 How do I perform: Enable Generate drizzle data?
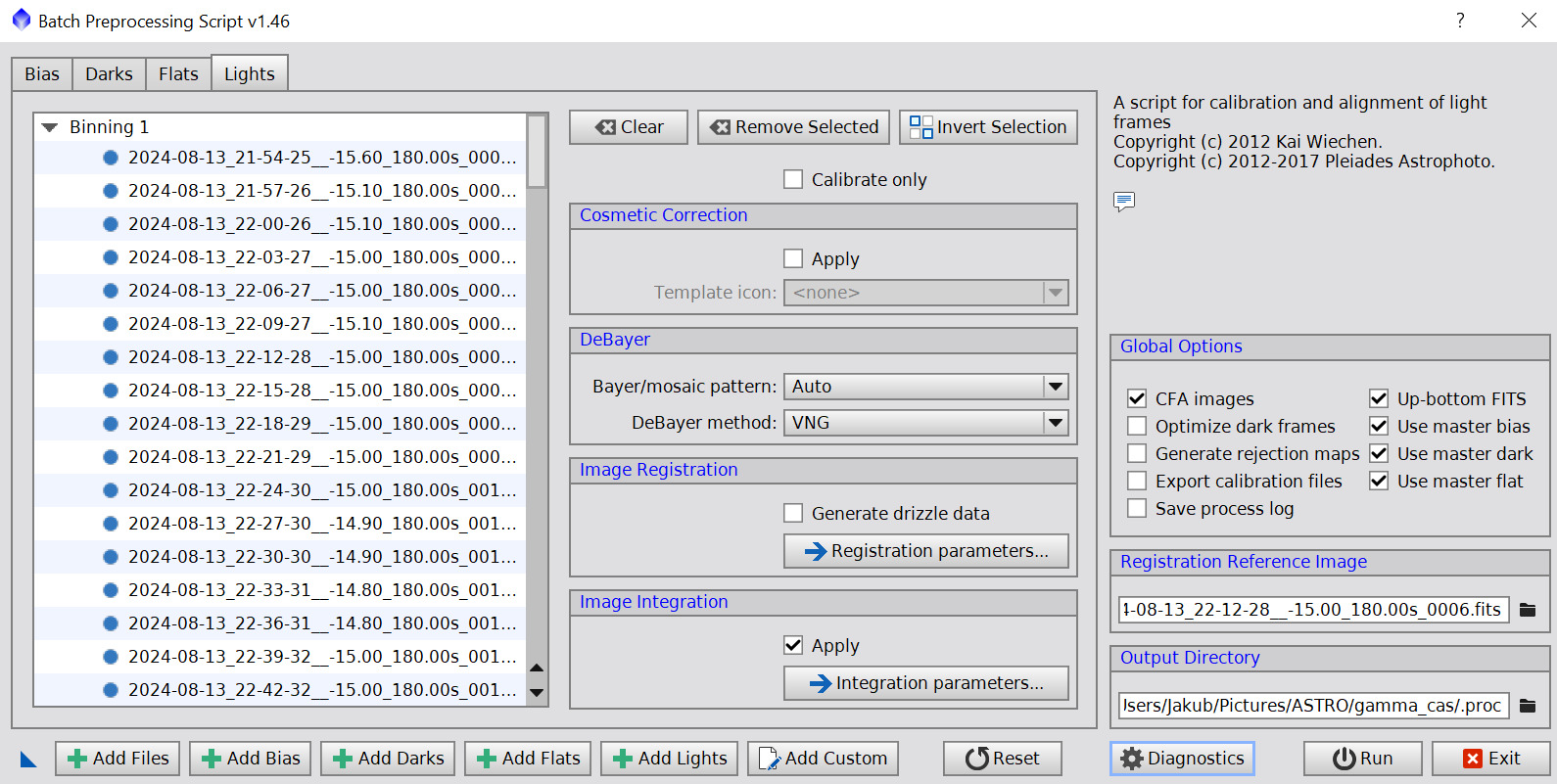click(793, 513)
